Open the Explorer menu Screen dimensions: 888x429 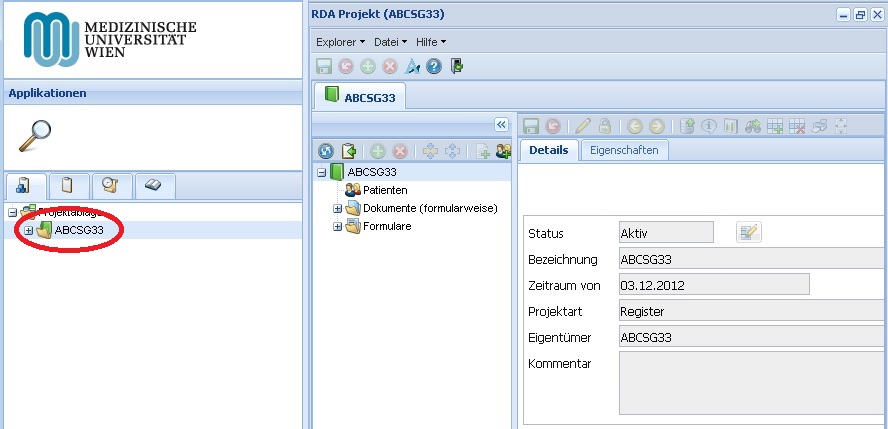click(340, 42)
